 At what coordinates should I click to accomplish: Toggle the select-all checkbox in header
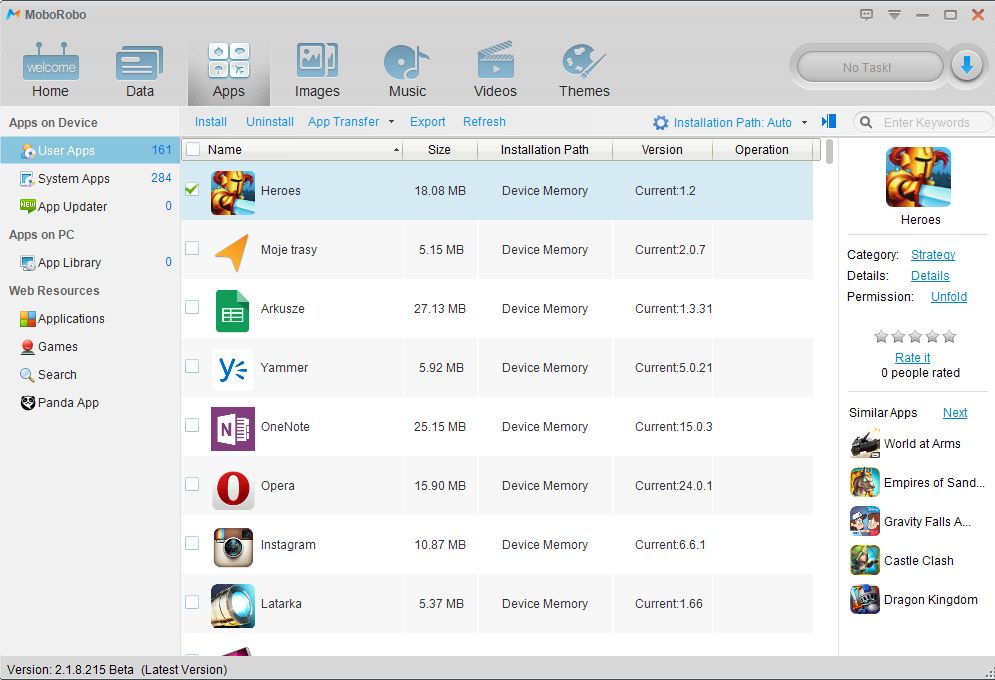point(193,149)
